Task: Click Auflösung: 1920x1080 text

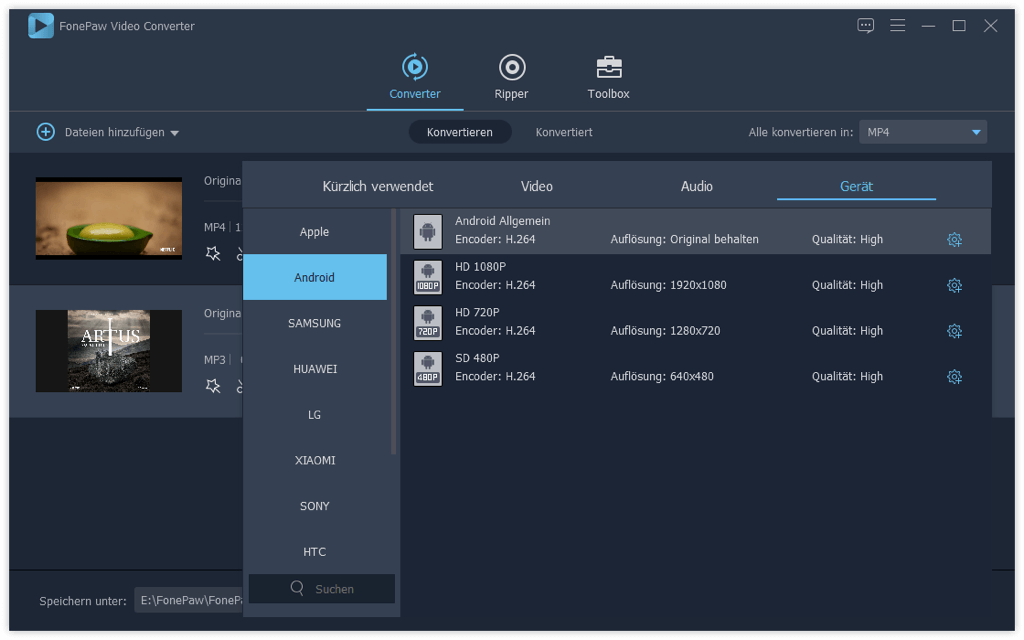Action: click(x=668, y=285)
